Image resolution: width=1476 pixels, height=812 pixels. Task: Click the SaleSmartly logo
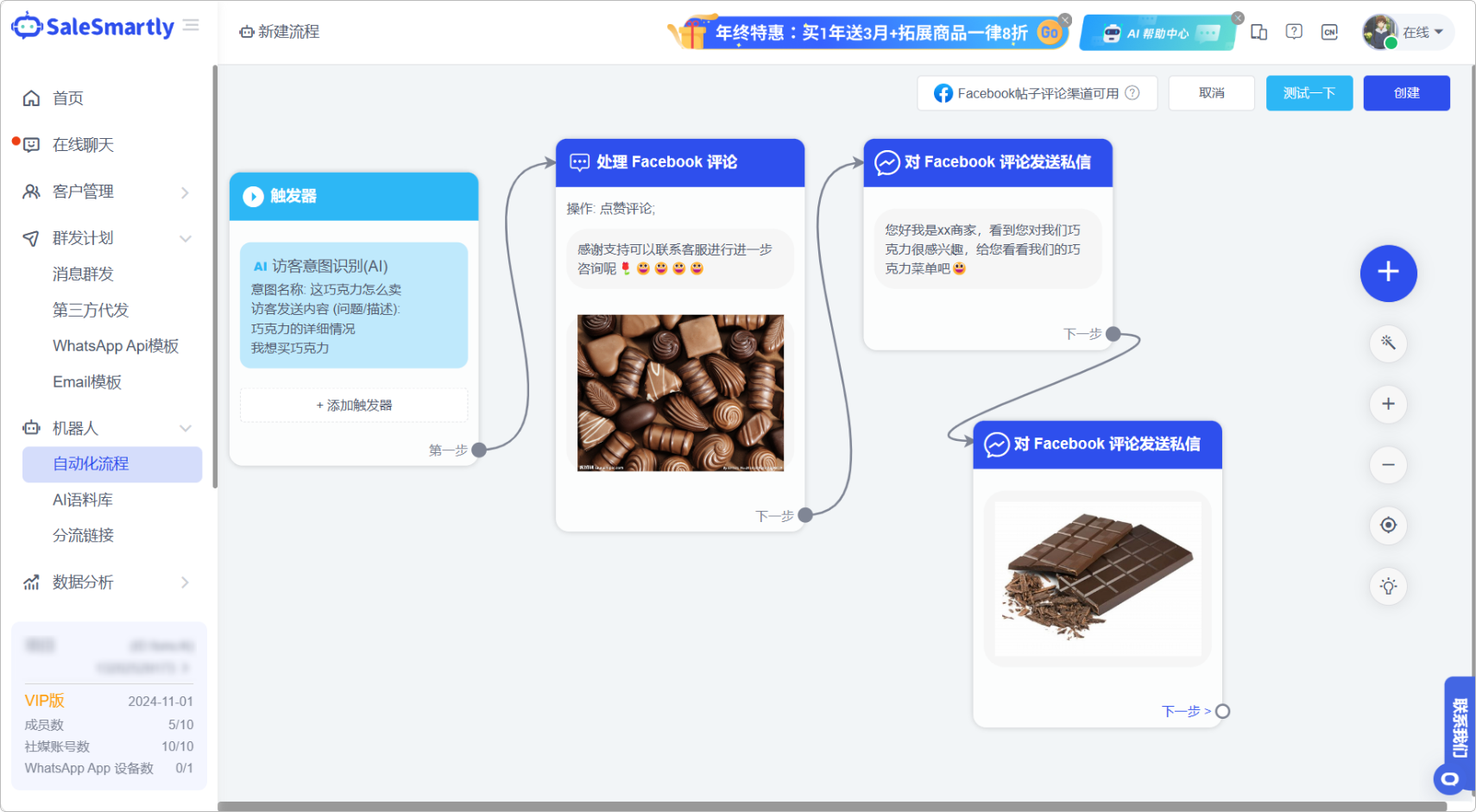(x=93, y=27)
